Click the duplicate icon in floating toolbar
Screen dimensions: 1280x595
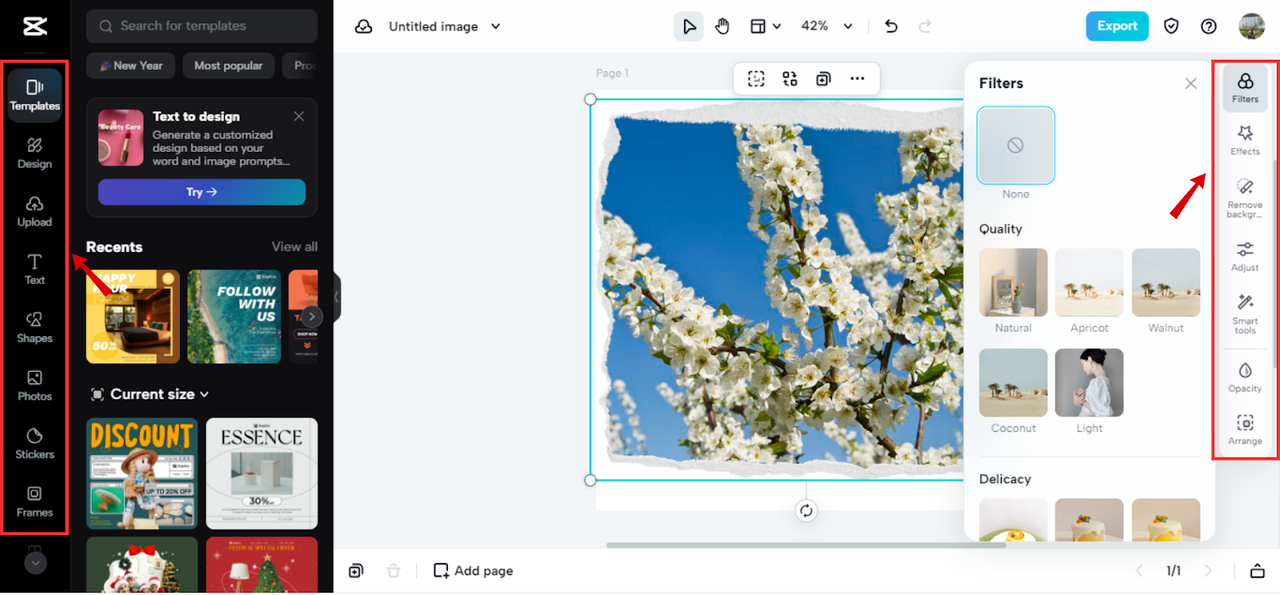[823, 79]
